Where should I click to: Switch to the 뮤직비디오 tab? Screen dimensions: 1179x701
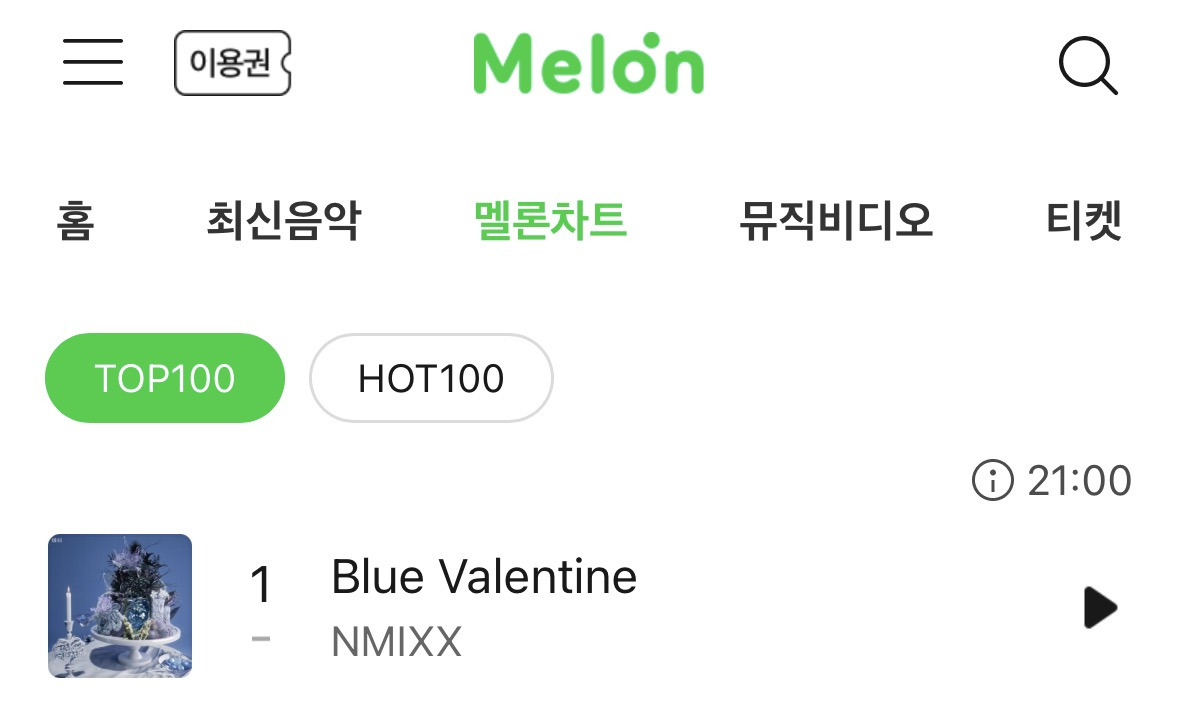pos(835,221)
